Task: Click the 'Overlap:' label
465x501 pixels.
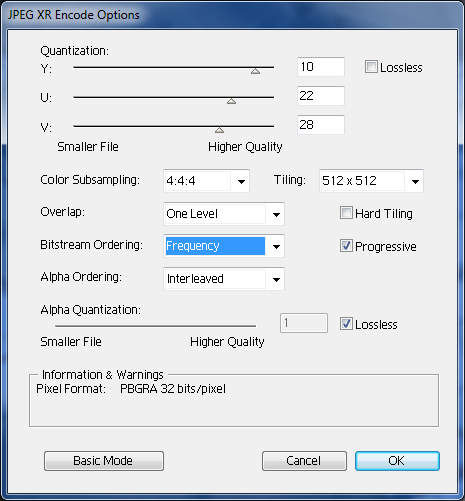Action: 62,212
